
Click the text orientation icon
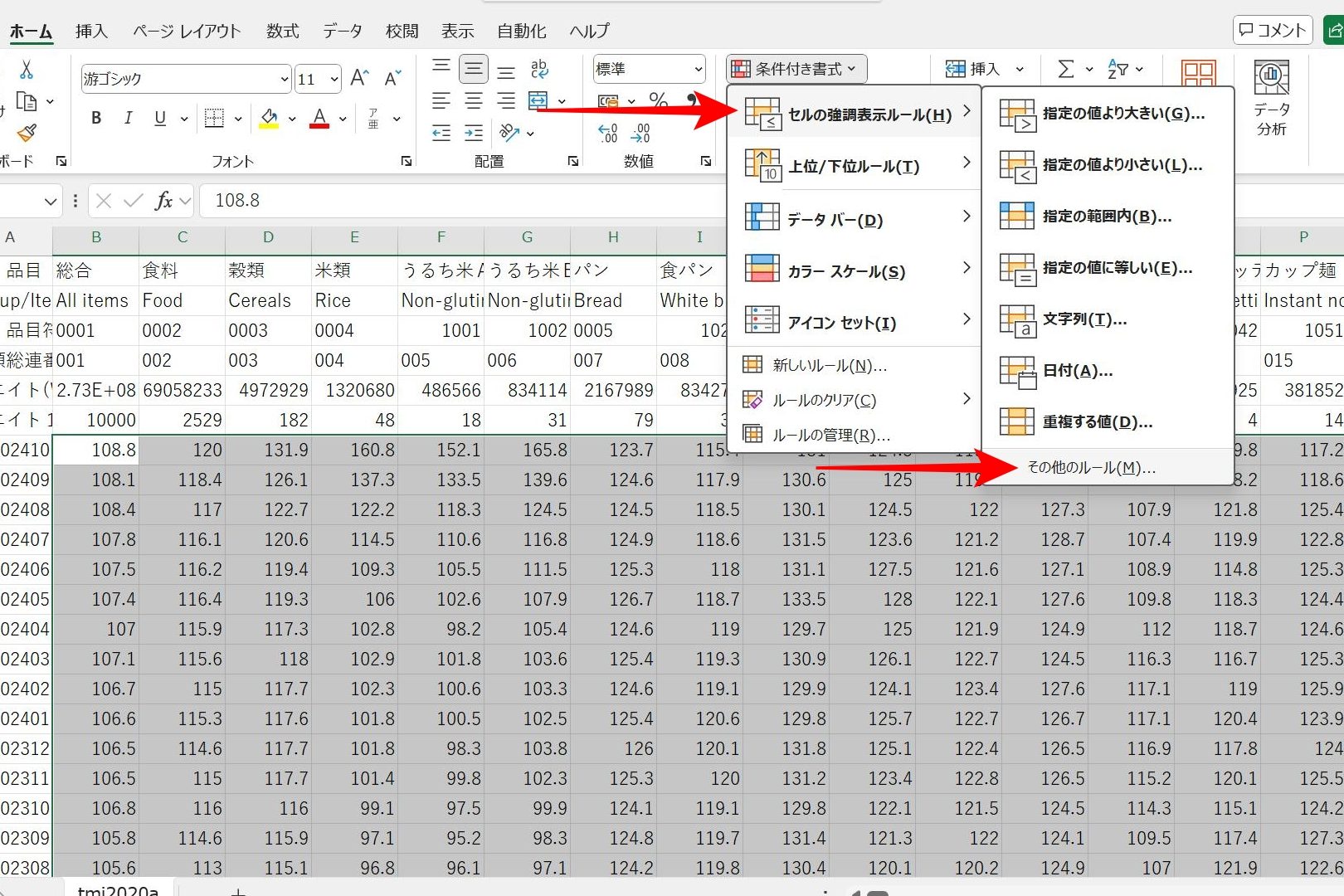(x=509, y=133)
